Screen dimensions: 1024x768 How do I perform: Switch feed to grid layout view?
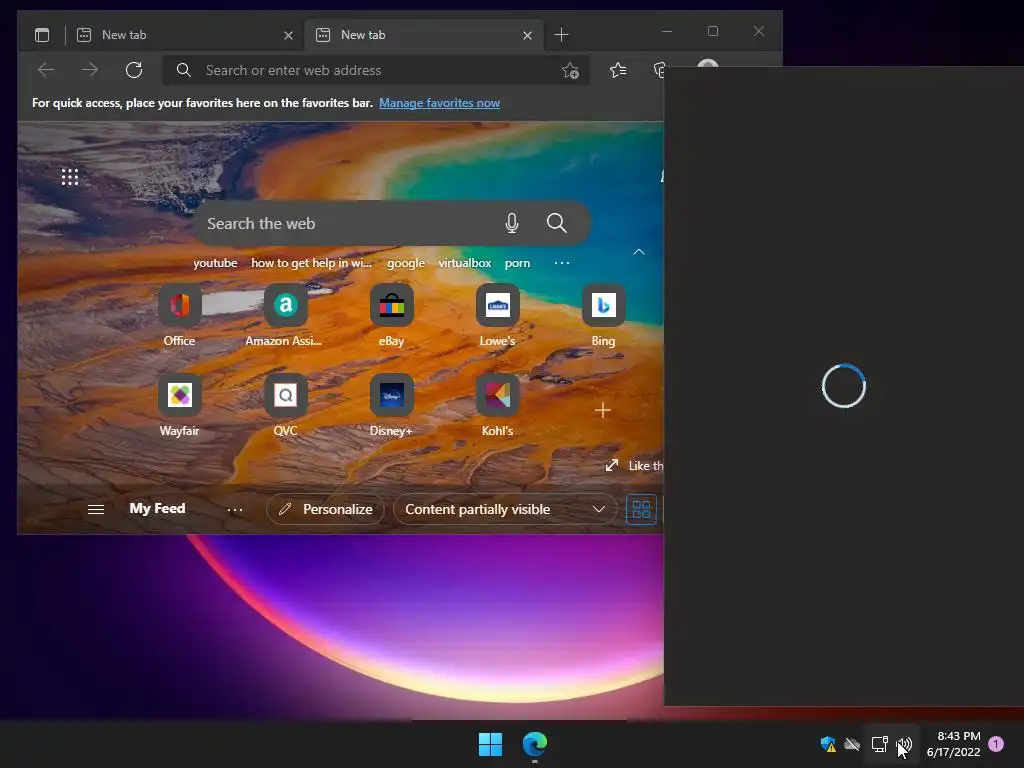coord(641,509)
